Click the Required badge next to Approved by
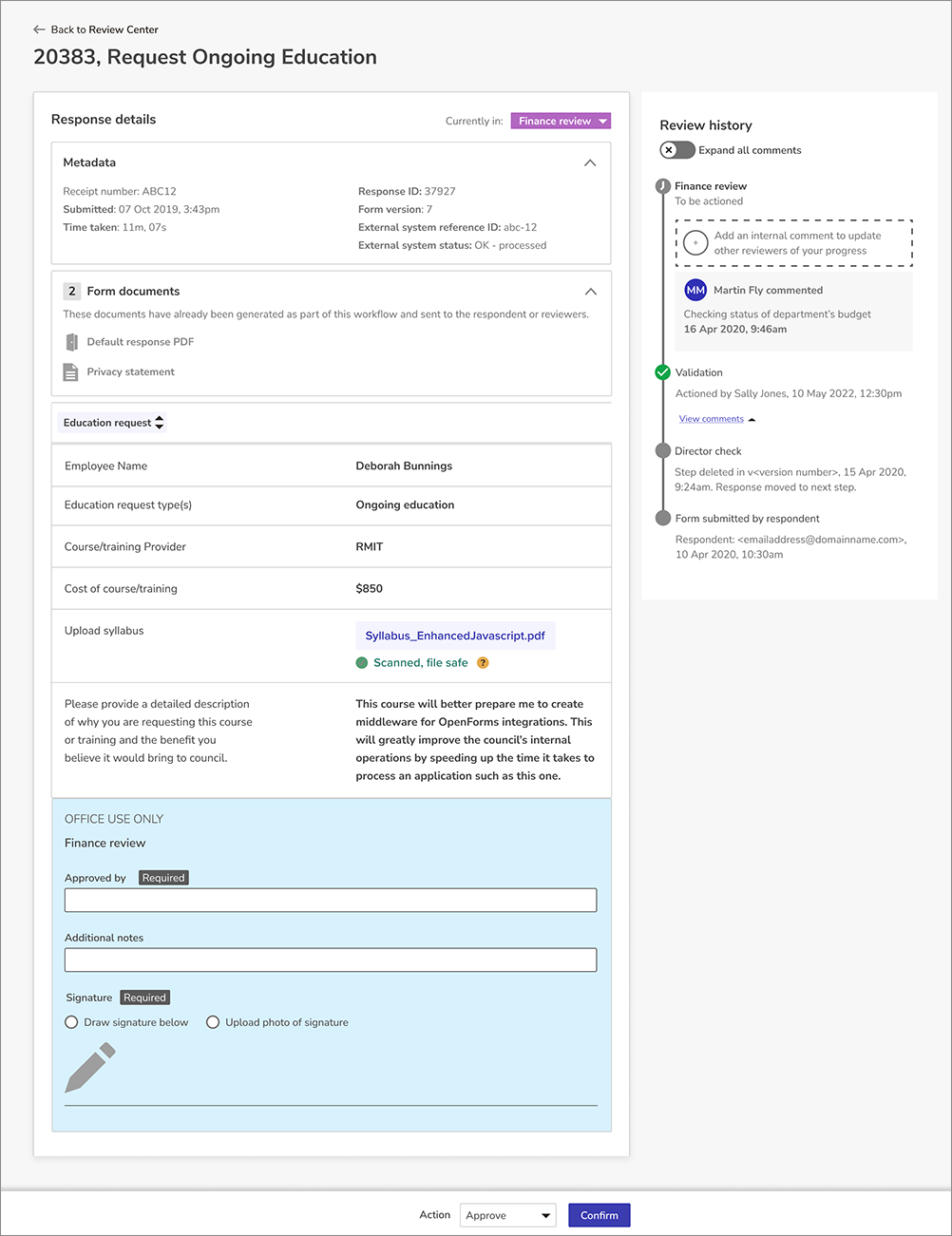This screenshot has height=1236, width=952. [163, 878]
